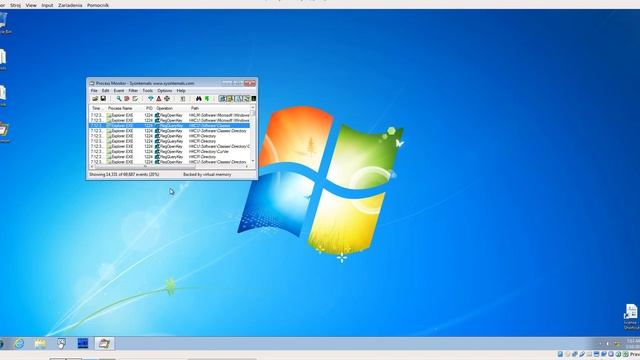Select the row with path HKCR\Directory\CurVer
The width and height of the screenshot is (640, 360).
tap(169, 151)
